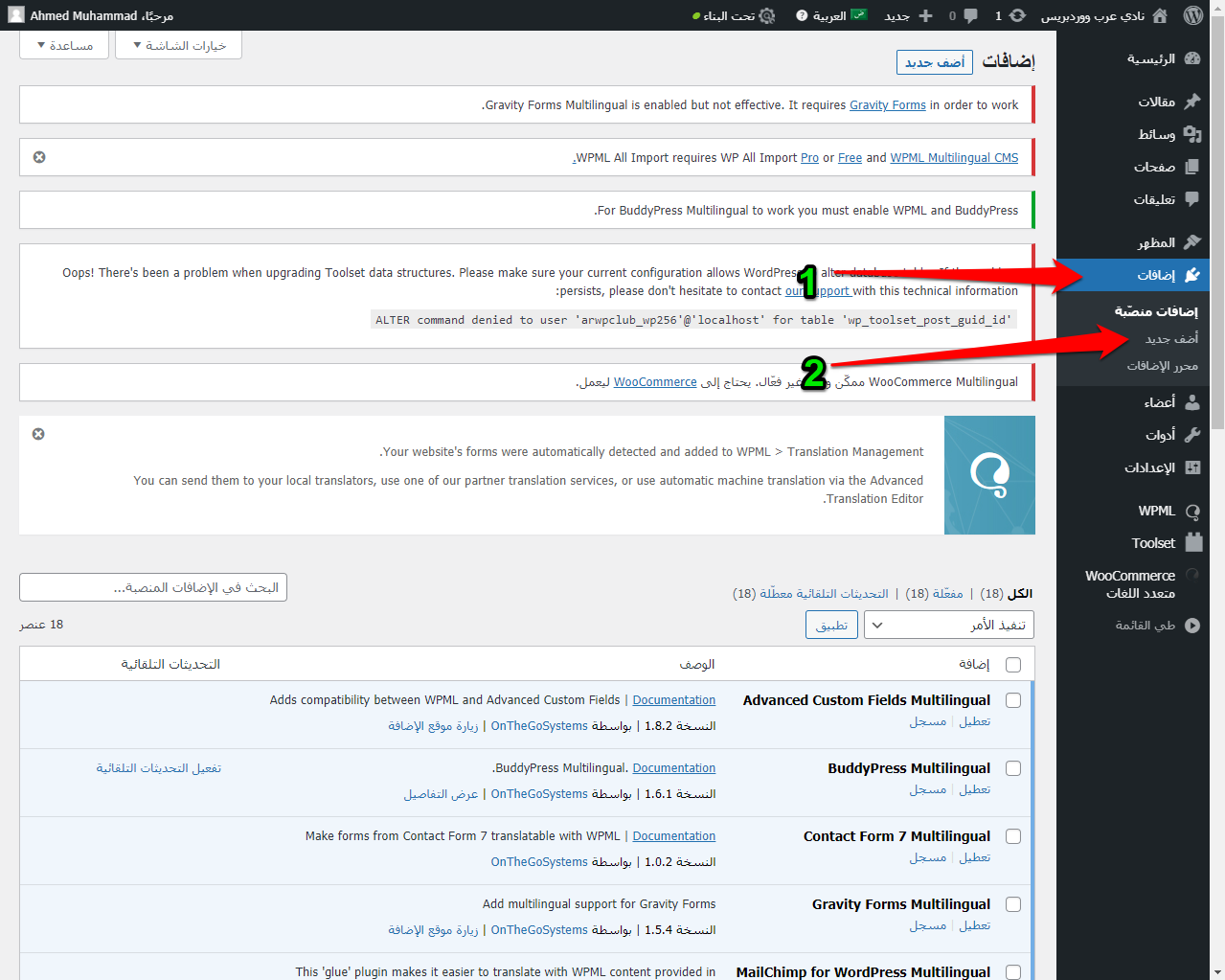Toggle the select-all plugins checkbox in header
1225x980 pixels.
tap(1013, 665)
